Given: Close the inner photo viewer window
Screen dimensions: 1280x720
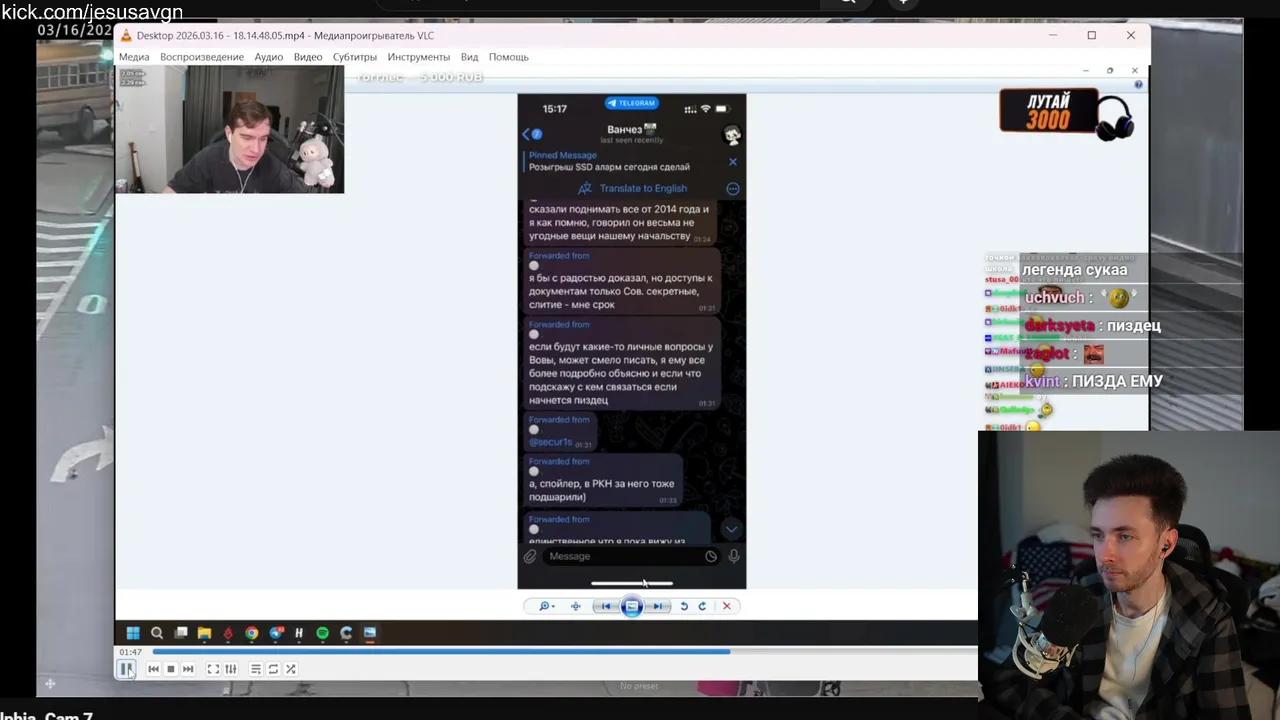Looking at the screenshot, I should click(x=1134, y=70).
